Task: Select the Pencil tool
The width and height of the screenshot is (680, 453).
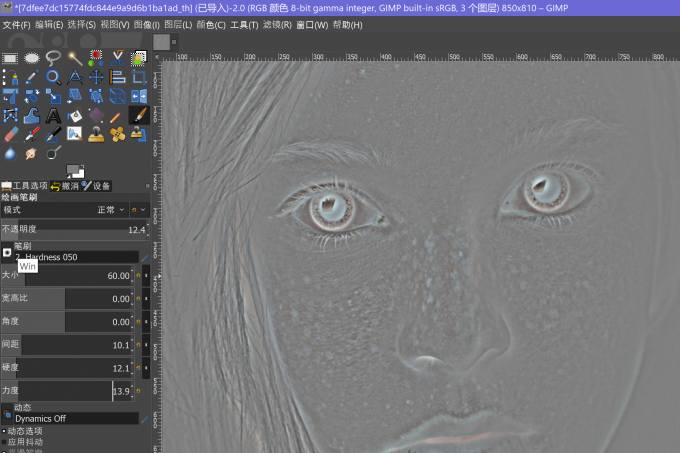Action: click(x=115, y=117)
